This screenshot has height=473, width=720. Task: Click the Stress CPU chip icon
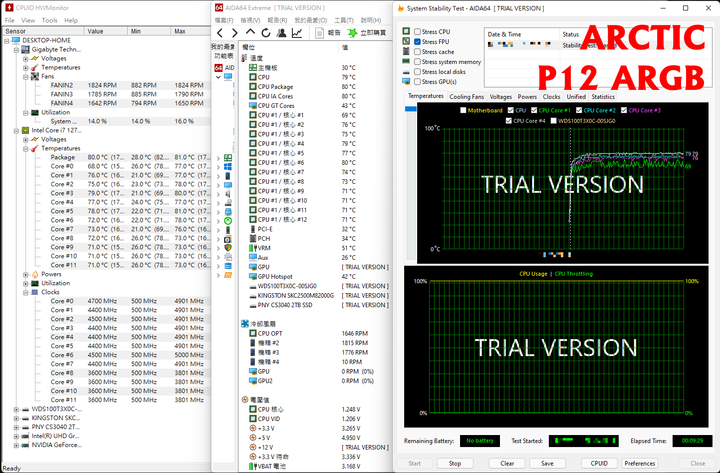(x=406, y=31)
